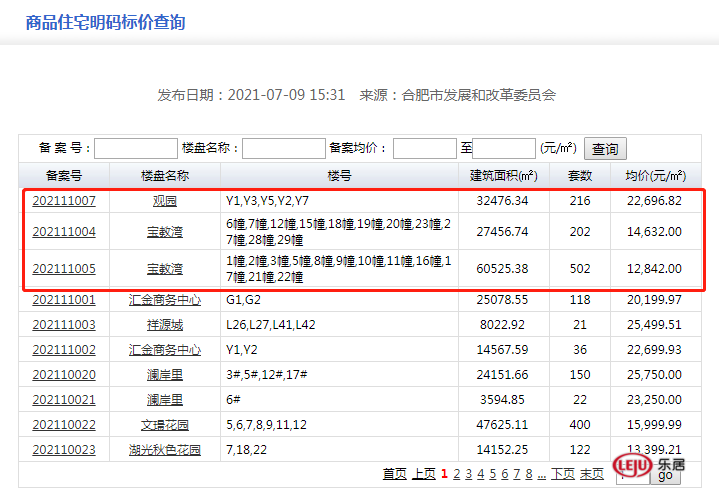This screenshot has width=719, height=501.
Task: Go to page 4
Action: coord(481,474)
